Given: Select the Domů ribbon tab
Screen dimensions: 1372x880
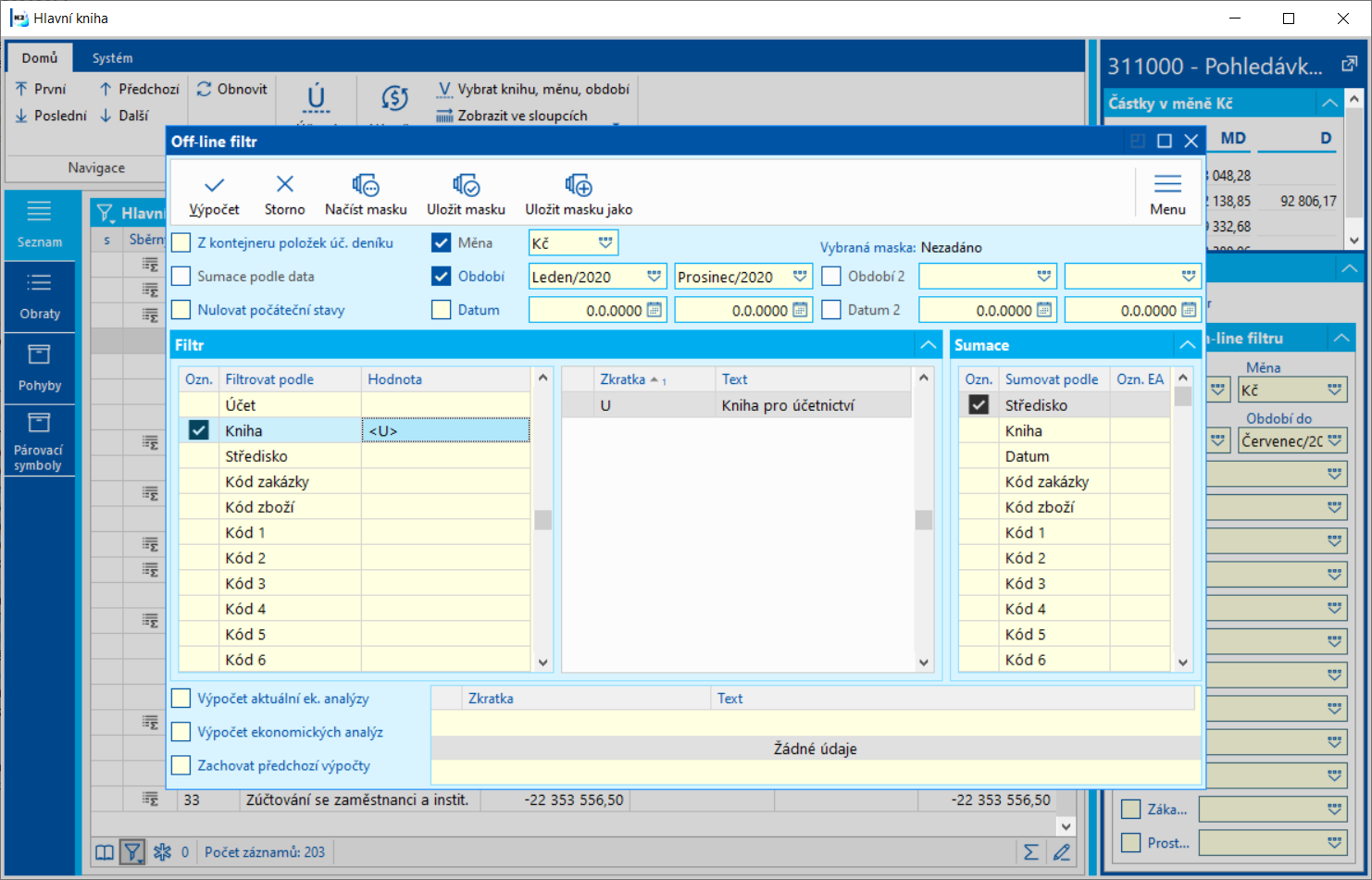Looking at the screenshot, I should tap(40, 57).
